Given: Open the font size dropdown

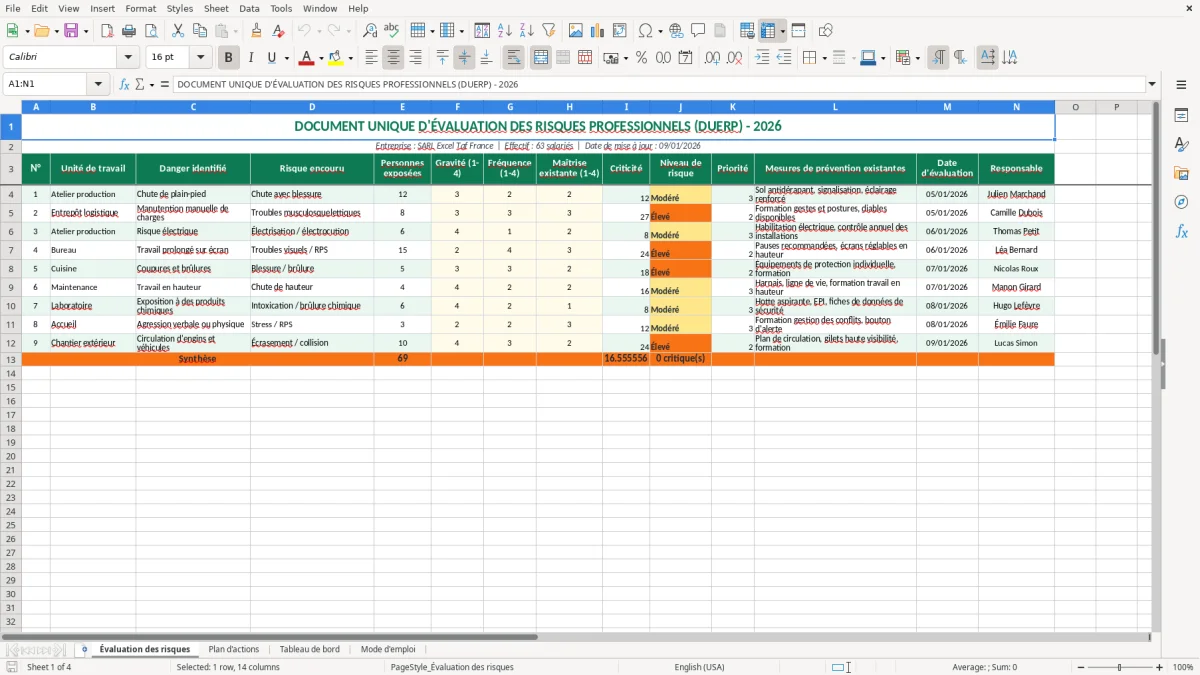Looking at the screenshot, I should pyautogui.click(x=200, y=58).
